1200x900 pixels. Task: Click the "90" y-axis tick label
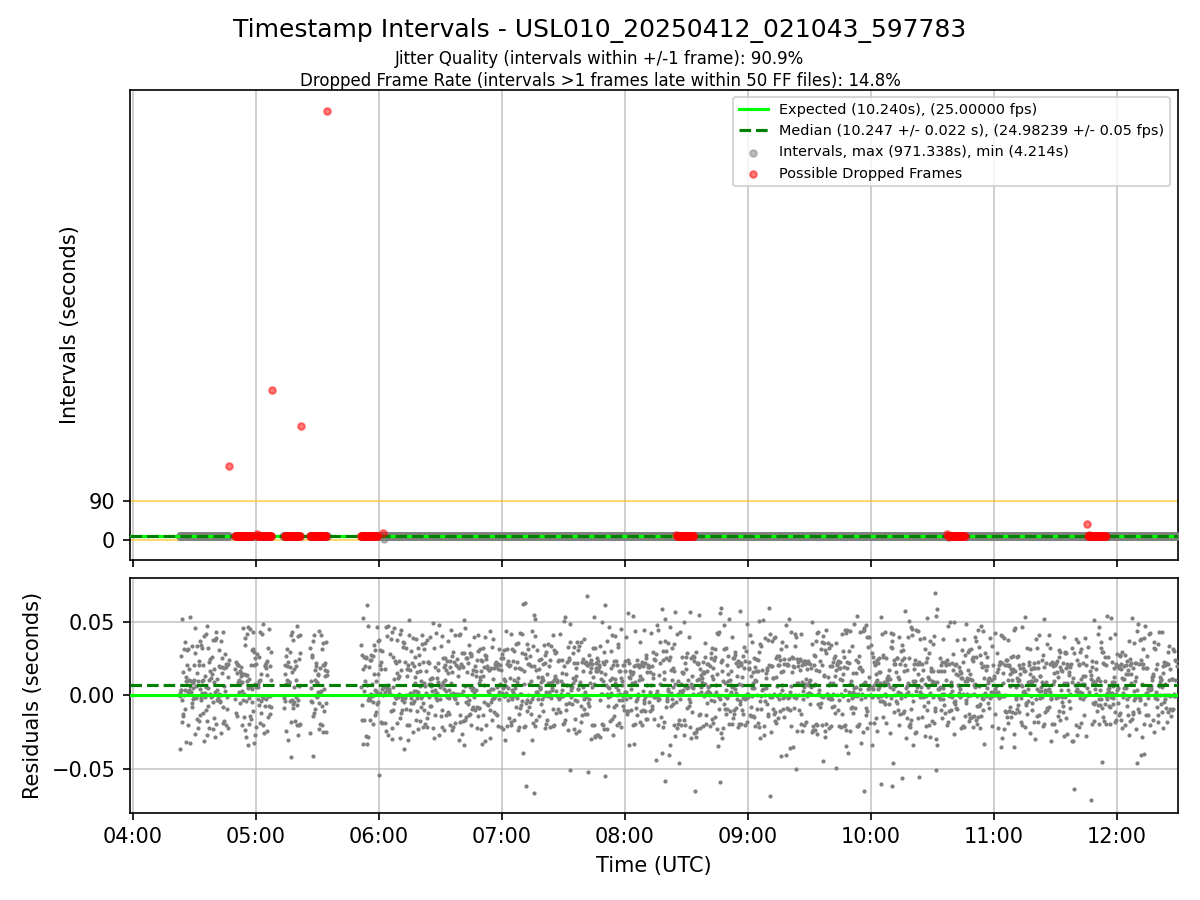click(x=103, y=501)
